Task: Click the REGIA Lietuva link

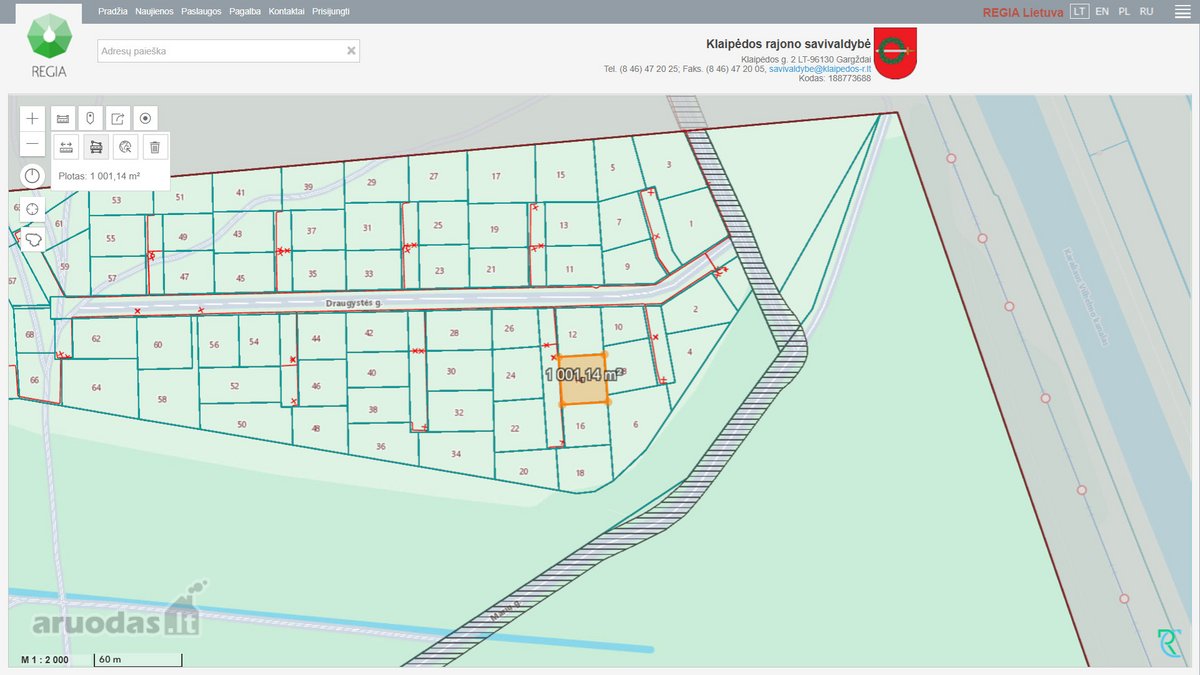Action: (1023, 12)
